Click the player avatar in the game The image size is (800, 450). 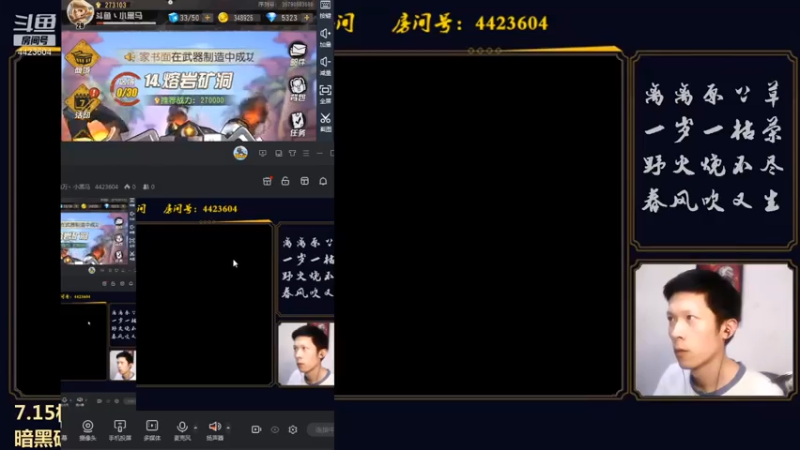(80, 13)
